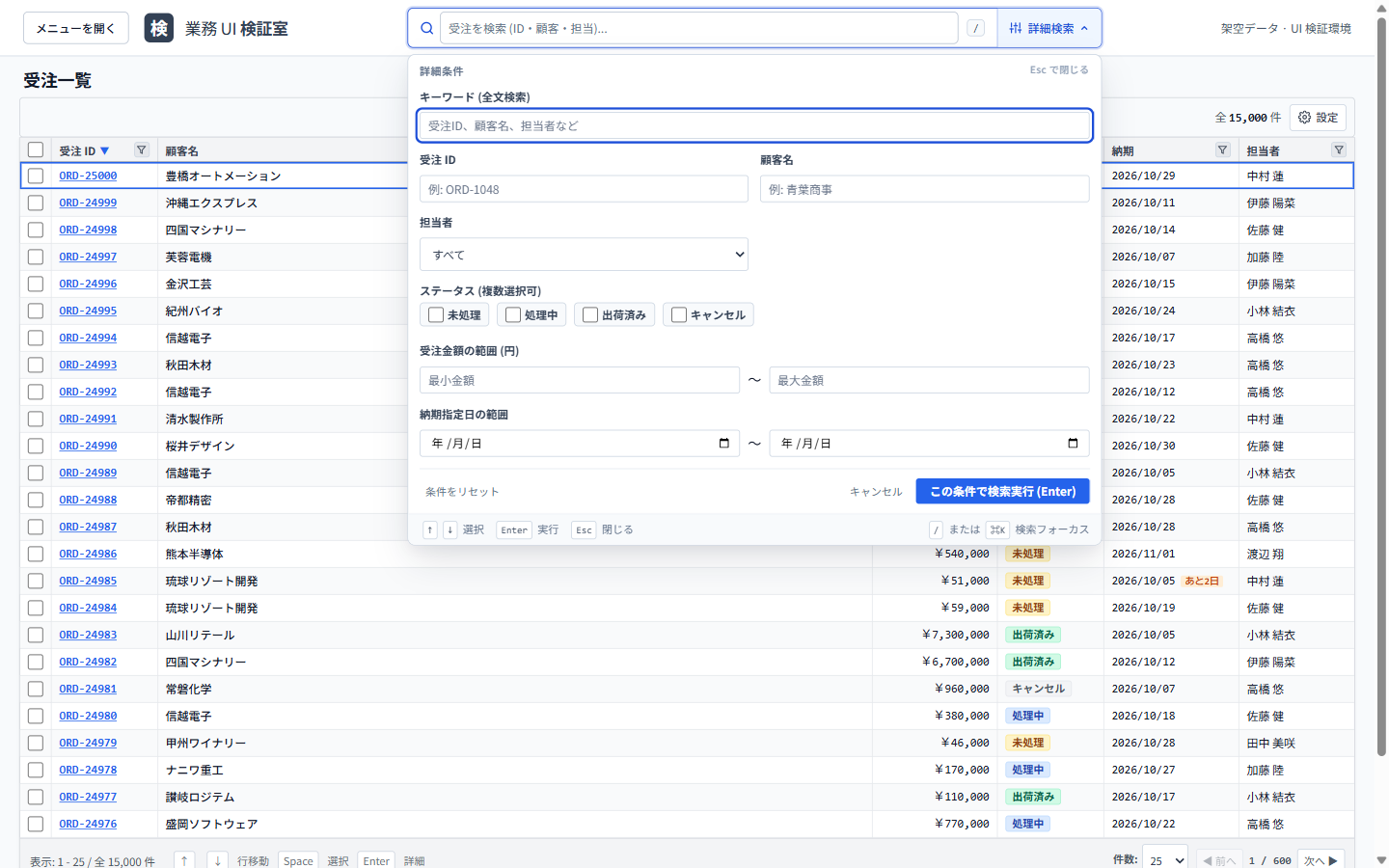Open the 設定 gear settings button

tap(1318, 118)
